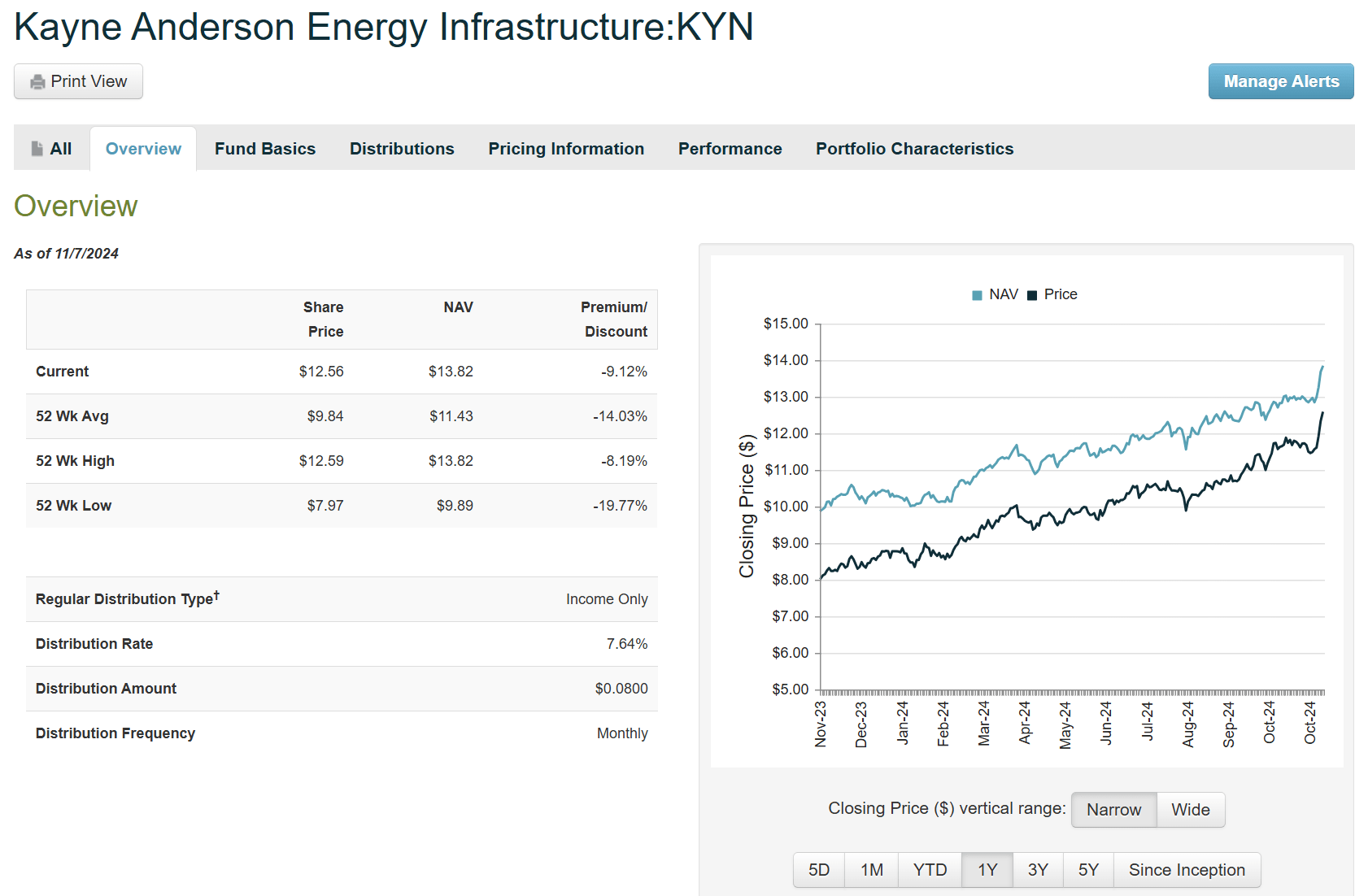
Task: Switch vertical range to Wide
Action: click(x=1190, y=810)
